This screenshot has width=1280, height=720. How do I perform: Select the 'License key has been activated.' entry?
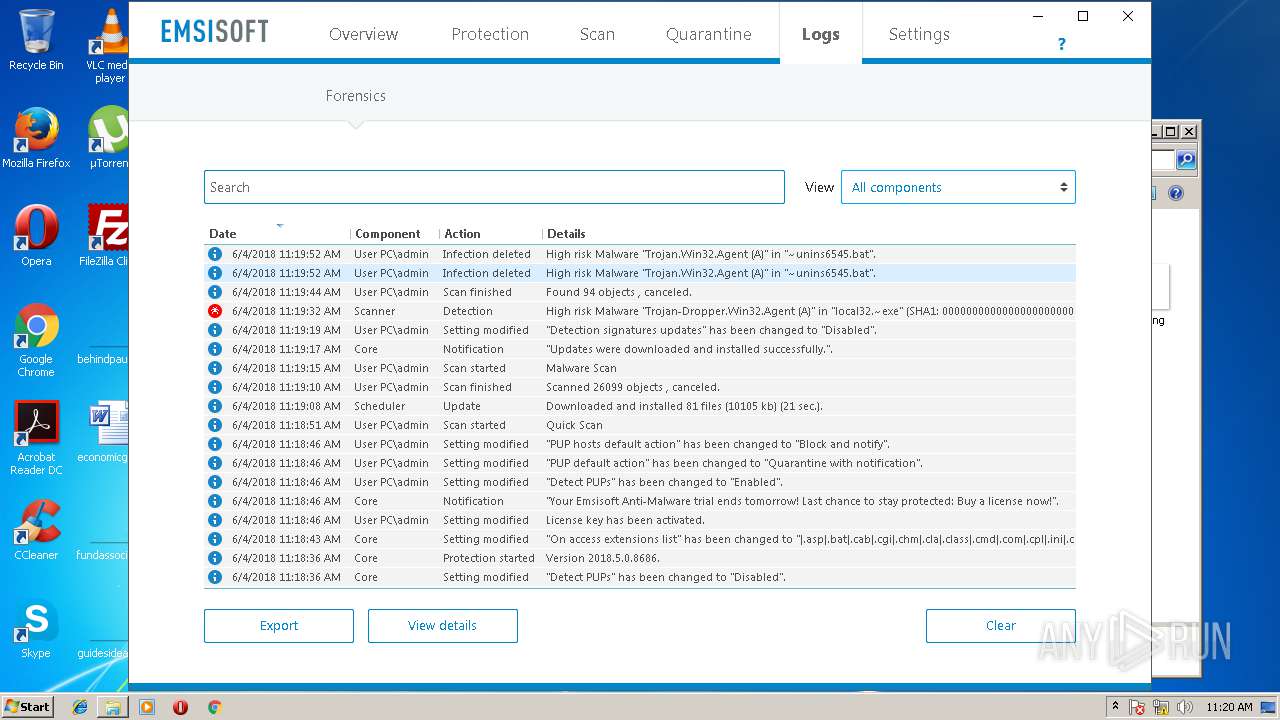(640, 520)
